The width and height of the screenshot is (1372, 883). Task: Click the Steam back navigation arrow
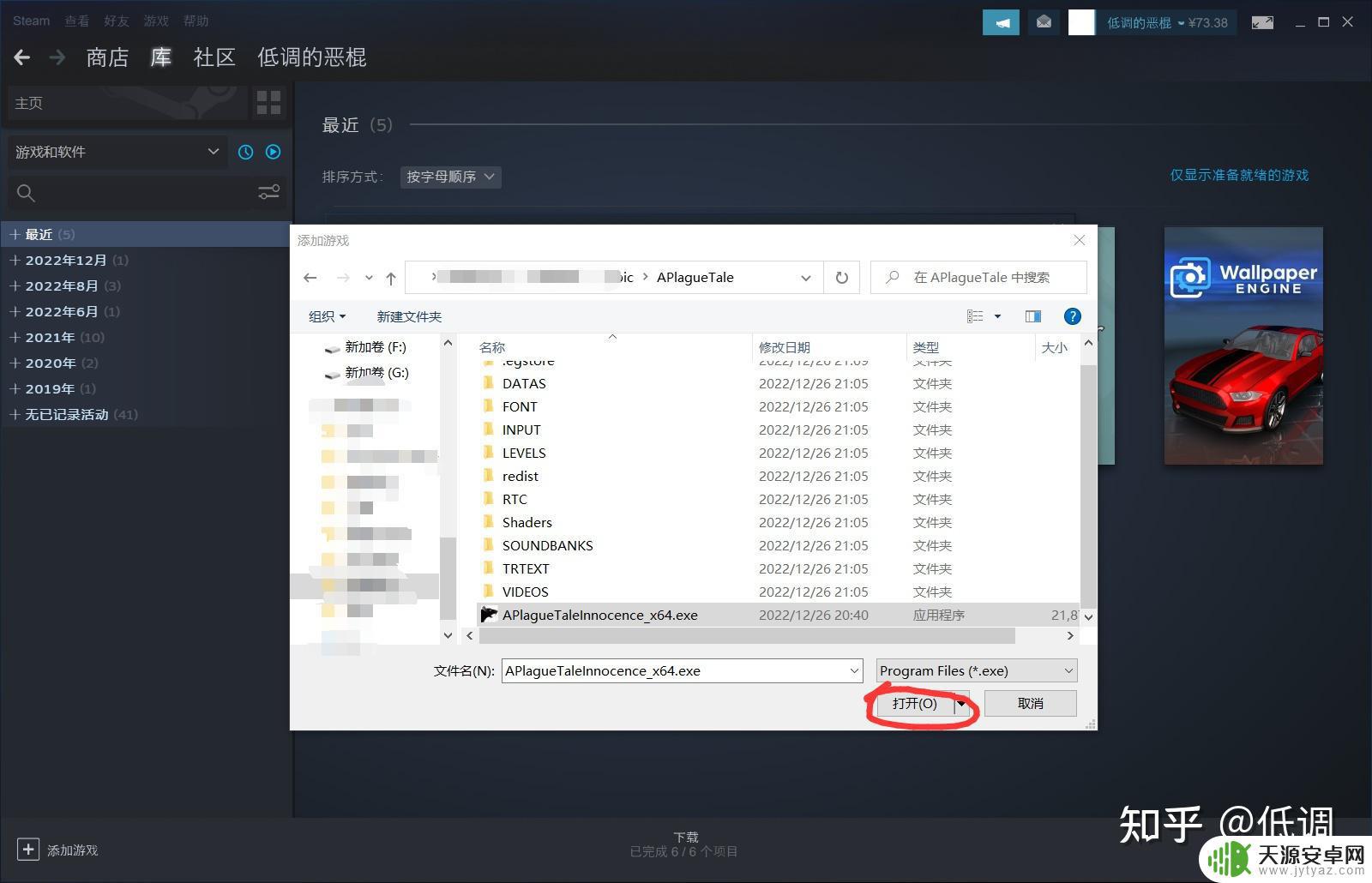22,57
